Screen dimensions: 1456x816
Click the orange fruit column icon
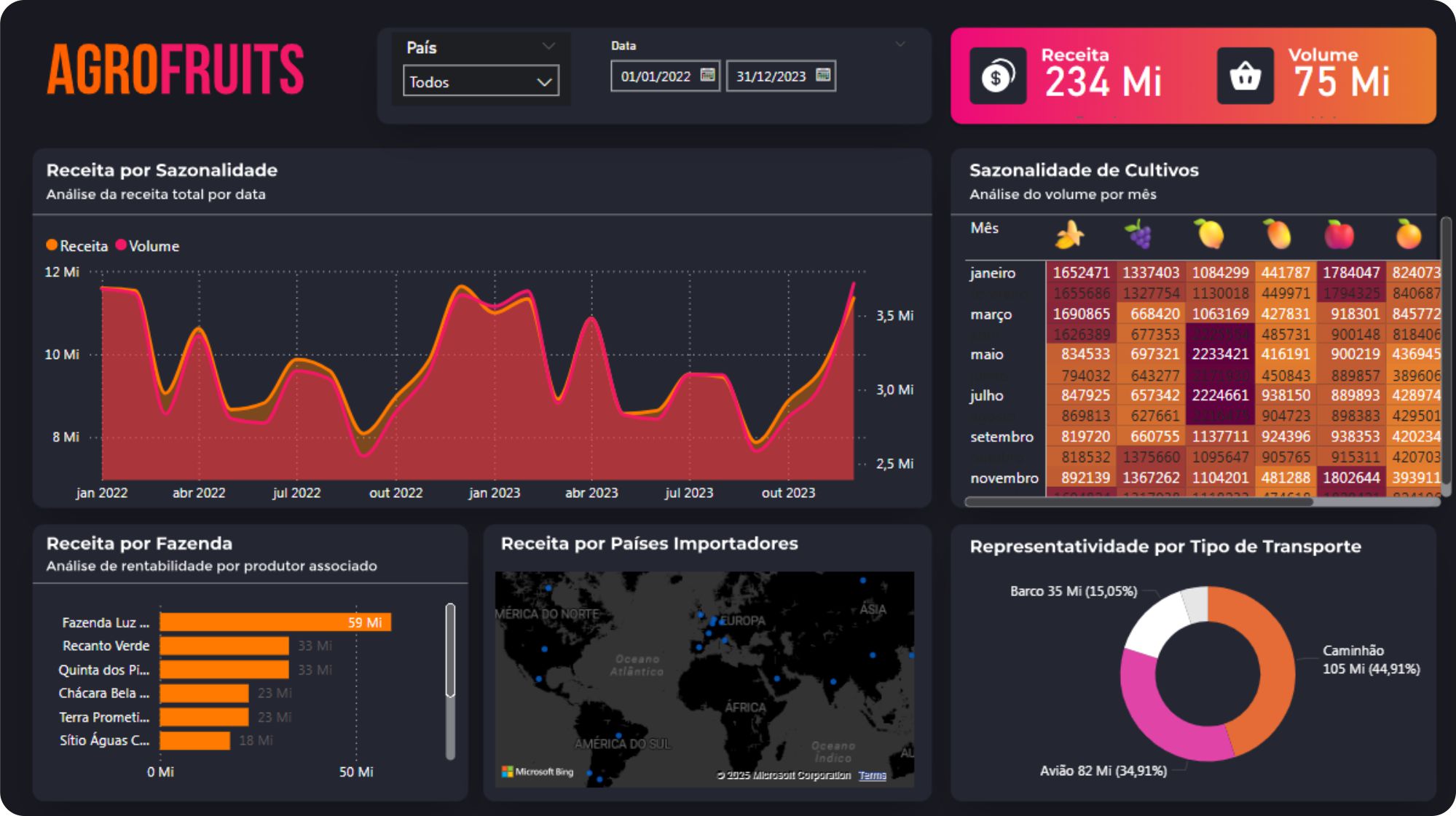(1408, 234)
